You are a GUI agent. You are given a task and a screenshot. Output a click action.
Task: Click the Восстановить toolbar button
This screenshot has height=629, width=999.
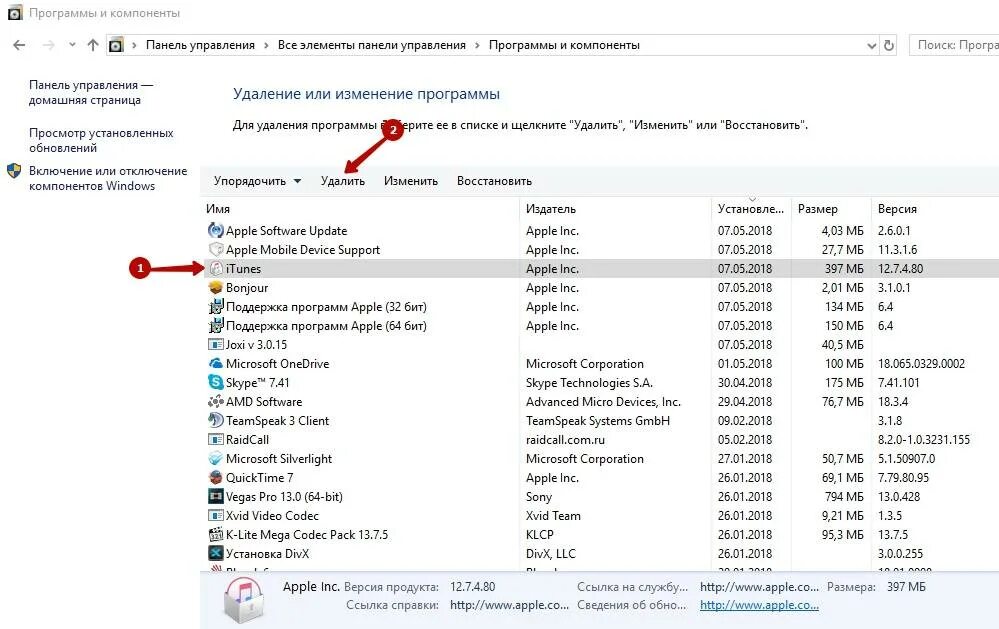(494, 181)
